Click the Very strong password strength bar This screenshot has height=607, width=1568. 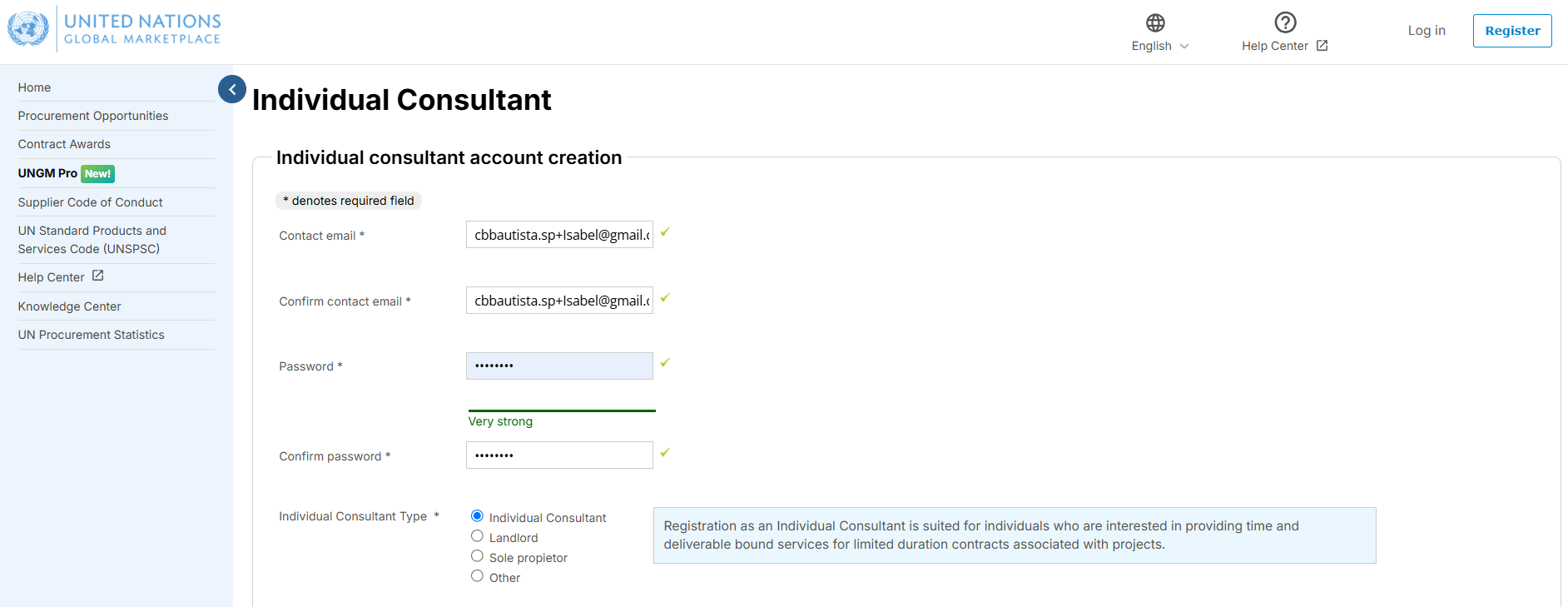point(562,410)
